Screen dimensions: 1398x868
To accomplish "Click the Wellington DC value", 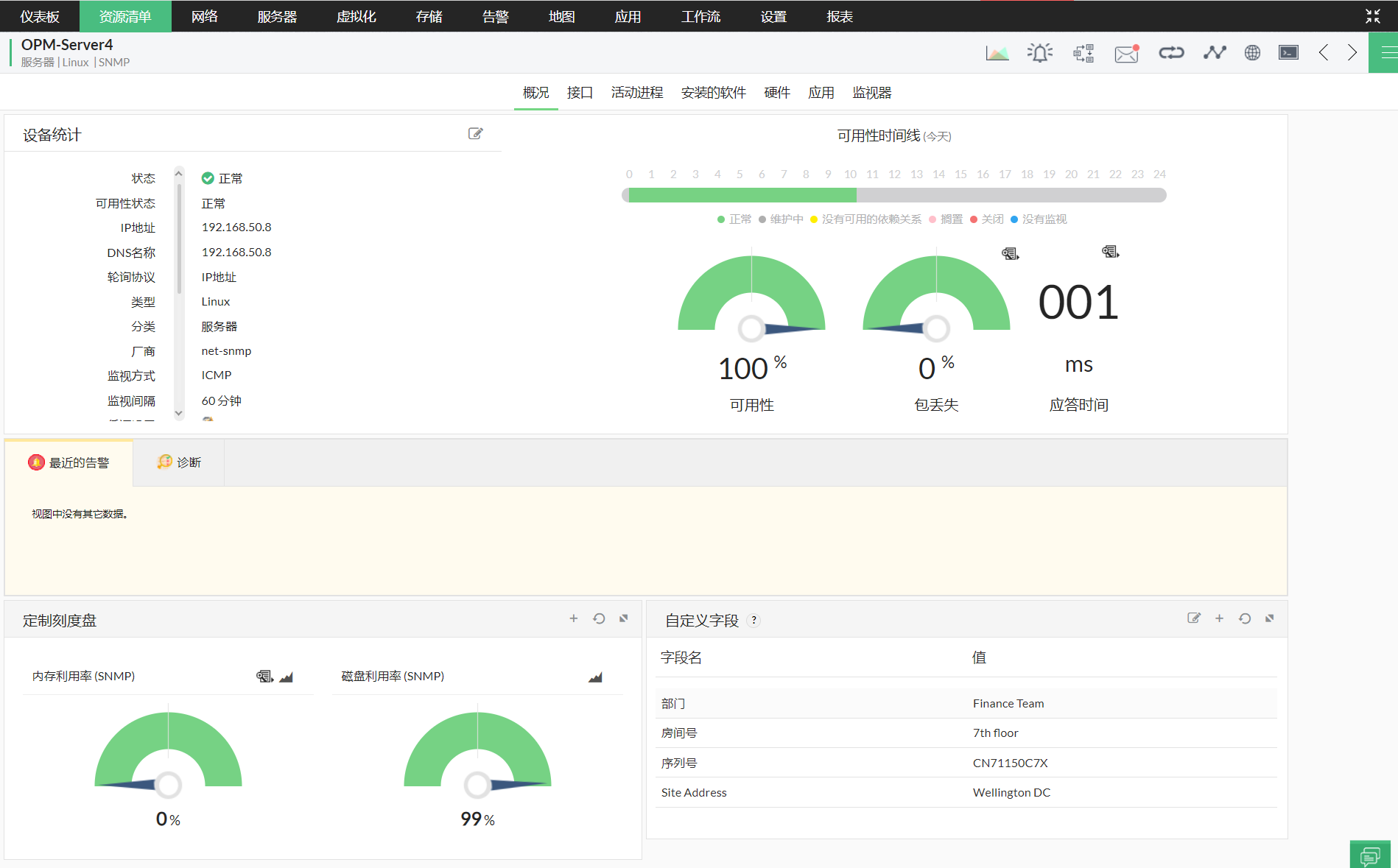I will coord(1012,792).
